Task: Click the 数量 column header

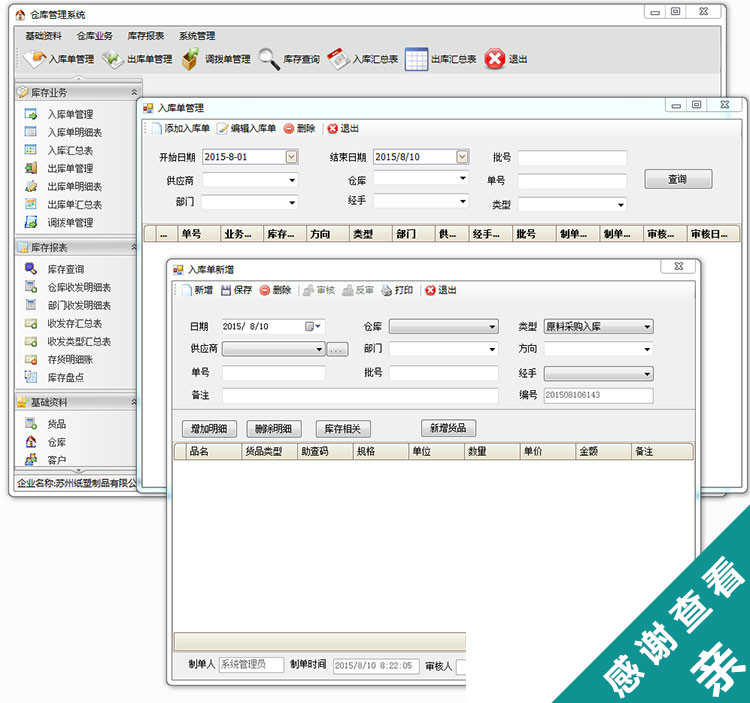Action: (x=492, y=451)
